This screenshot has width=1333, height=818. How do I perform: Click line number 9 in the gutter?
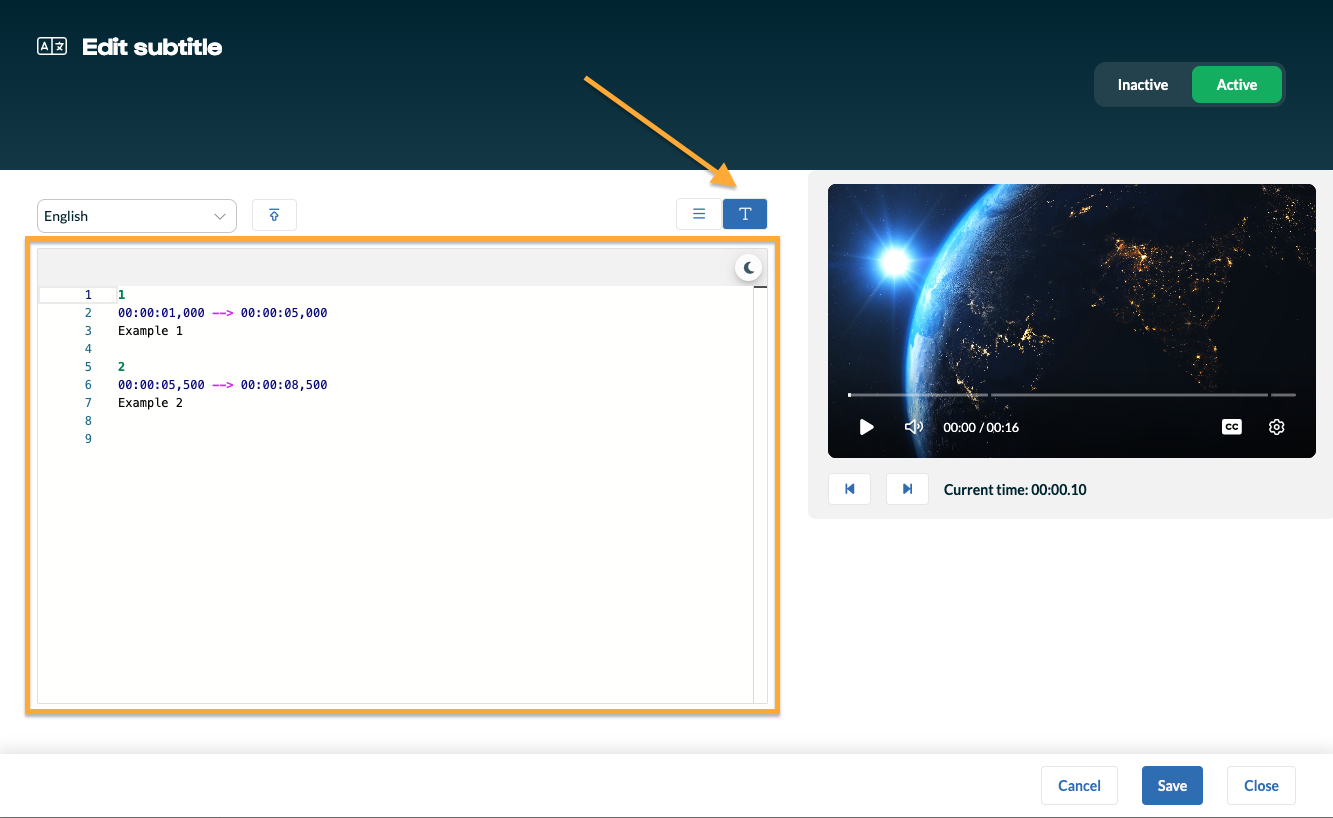pyautogui.click(x=88, y=439)
